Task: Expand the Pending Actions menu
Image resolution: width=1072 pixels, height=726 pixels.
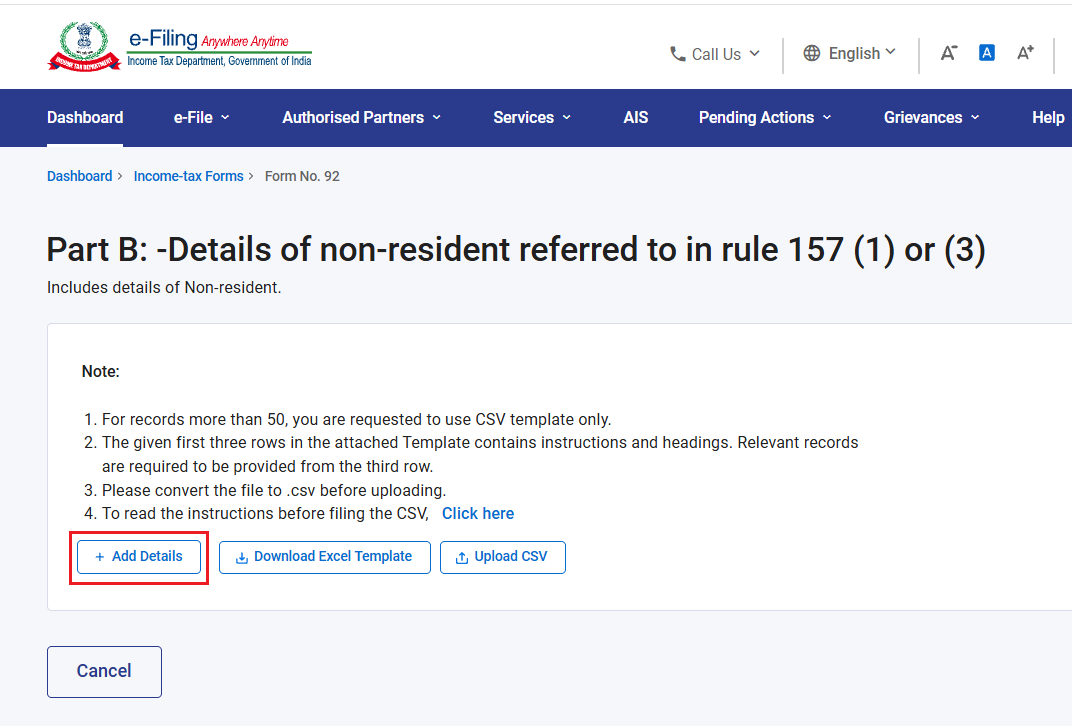Action: (765, 118)
